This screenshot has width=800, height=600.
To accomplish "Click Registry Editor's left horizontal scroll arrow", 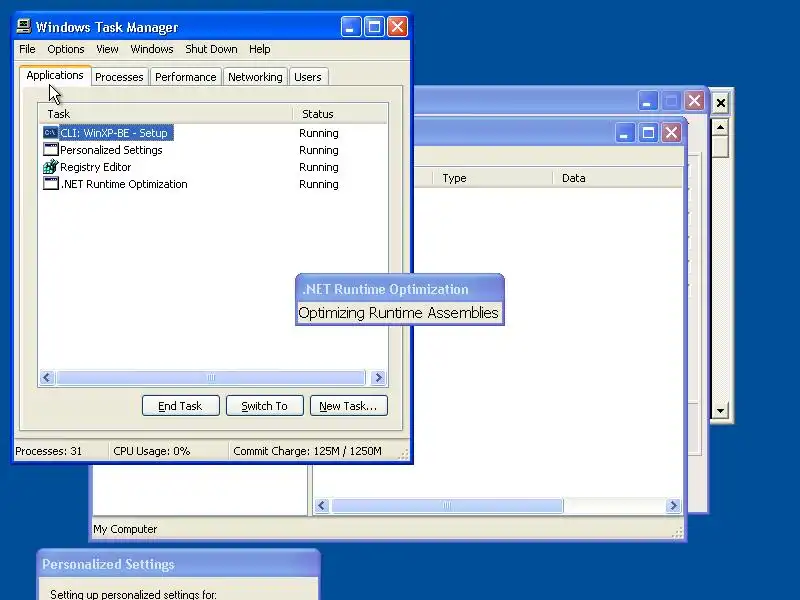I will [321, 506].
